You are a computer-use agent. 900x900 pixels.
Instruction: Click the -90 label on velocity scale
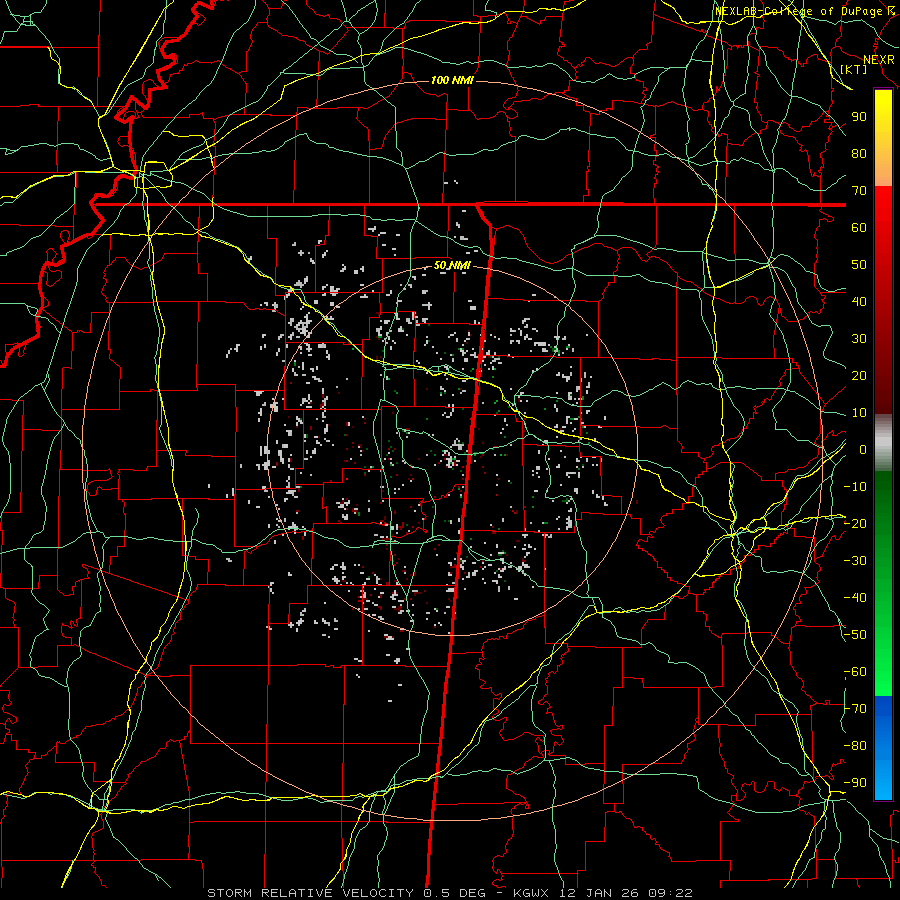(x=855, y=783)
